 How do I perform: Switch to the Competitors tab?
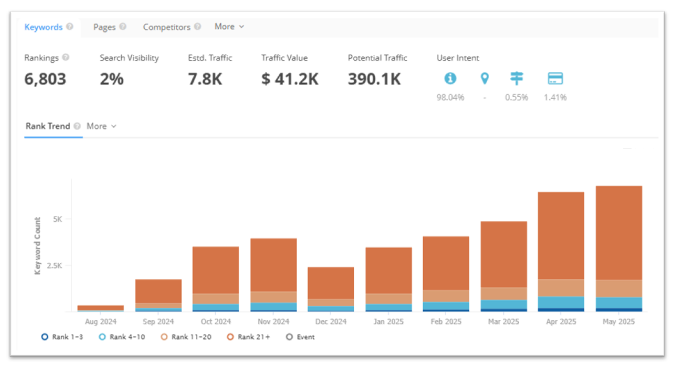167,27
